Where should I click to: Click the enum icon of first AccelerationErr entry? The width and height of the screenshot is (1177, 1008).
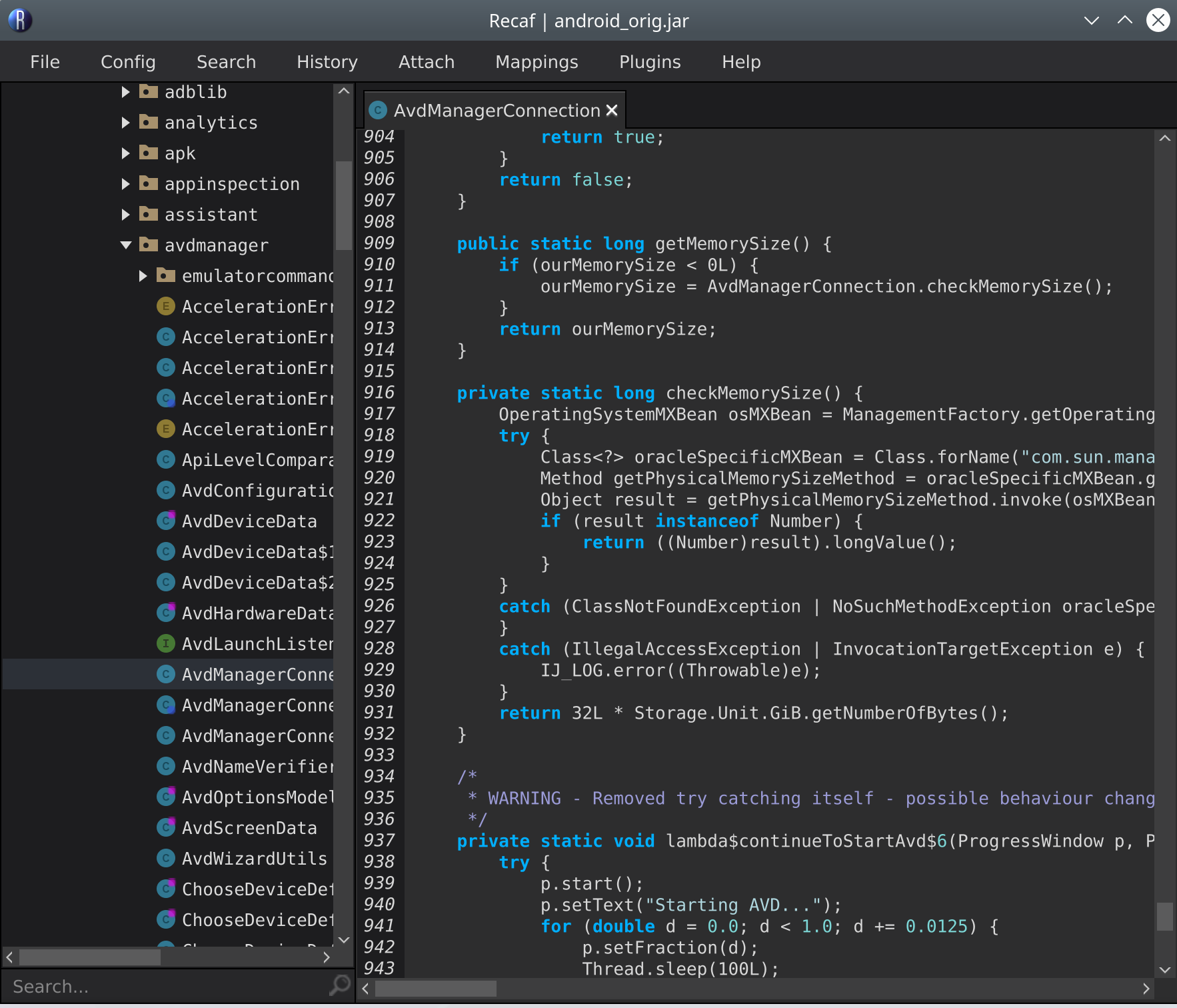pos(165,307)
